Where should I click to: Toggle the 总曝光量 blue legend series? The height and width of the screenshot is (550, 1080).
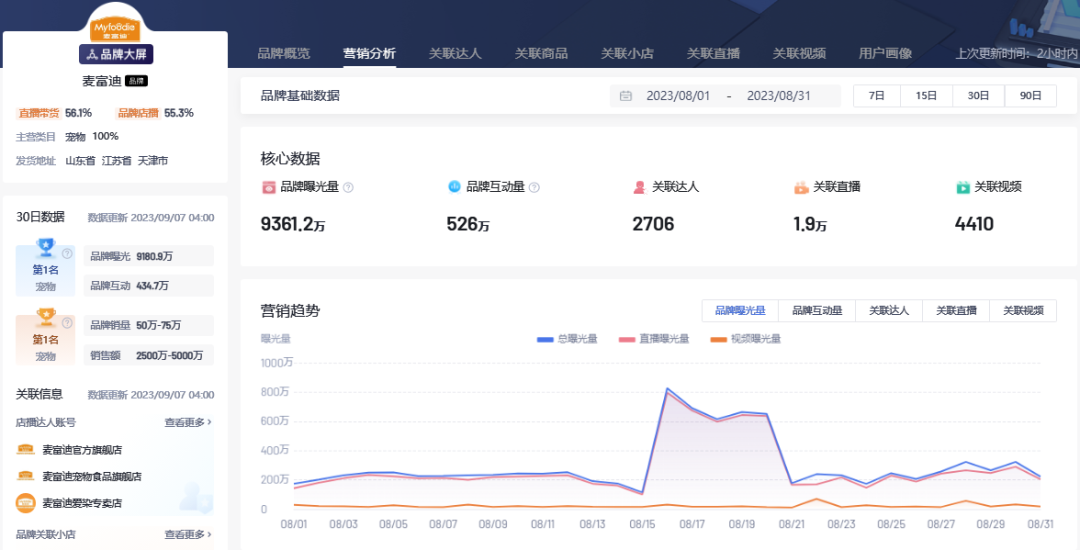tap(567, 339)
